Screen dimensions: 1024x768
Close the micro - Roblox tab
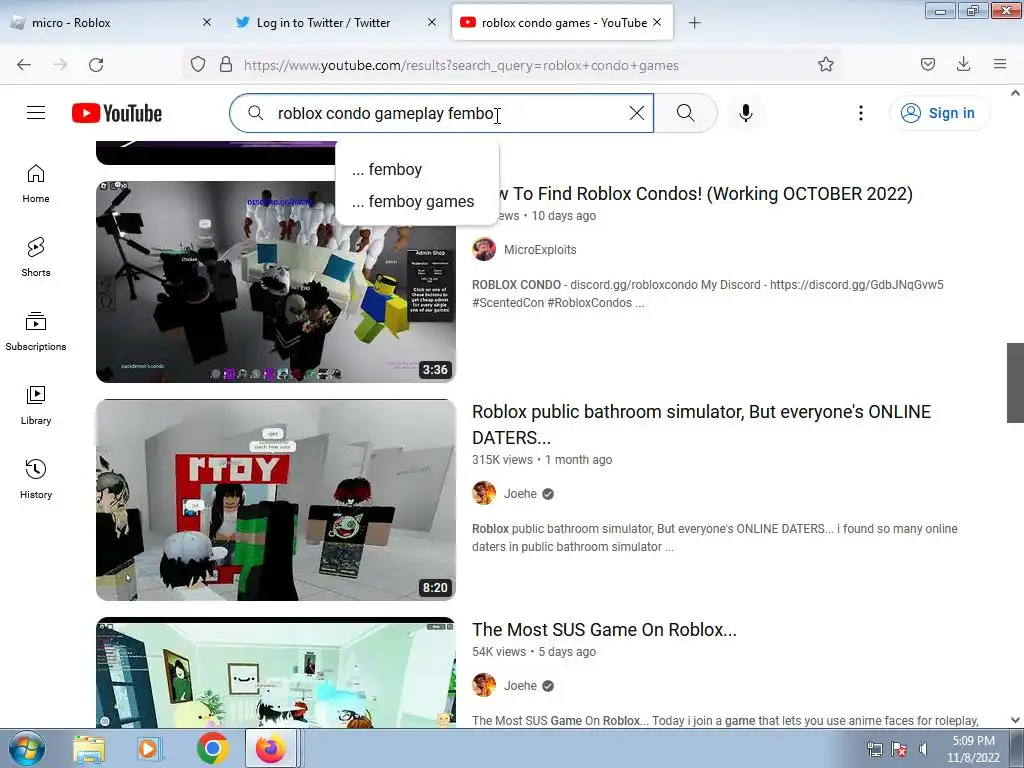coord(206,23)
